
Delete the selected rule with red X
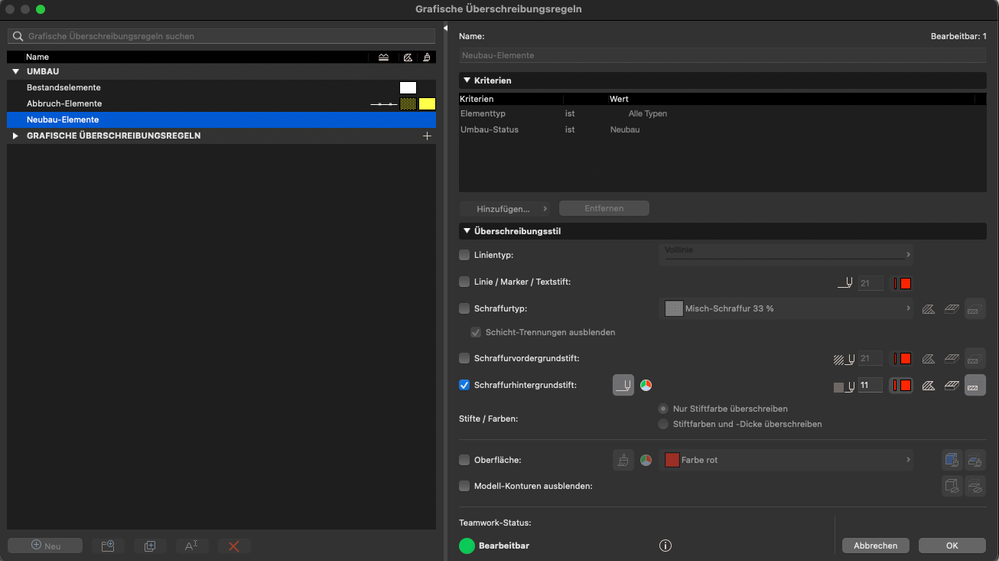click(x=234, y=546)
